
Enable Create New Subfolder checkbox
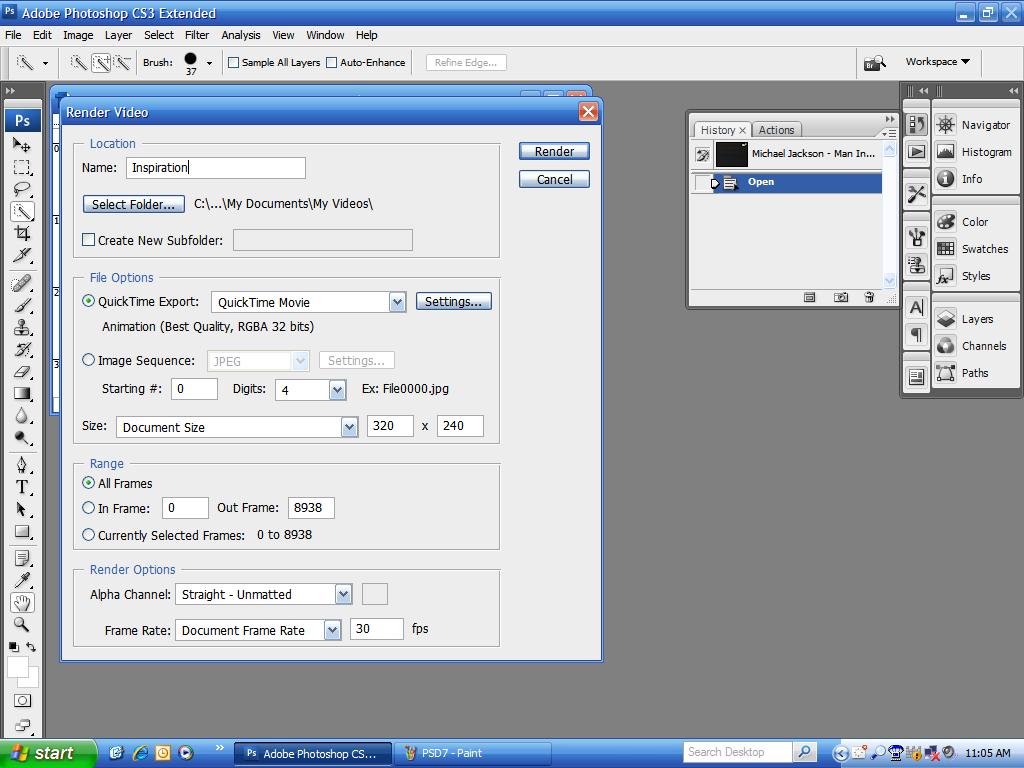(89, 240)
